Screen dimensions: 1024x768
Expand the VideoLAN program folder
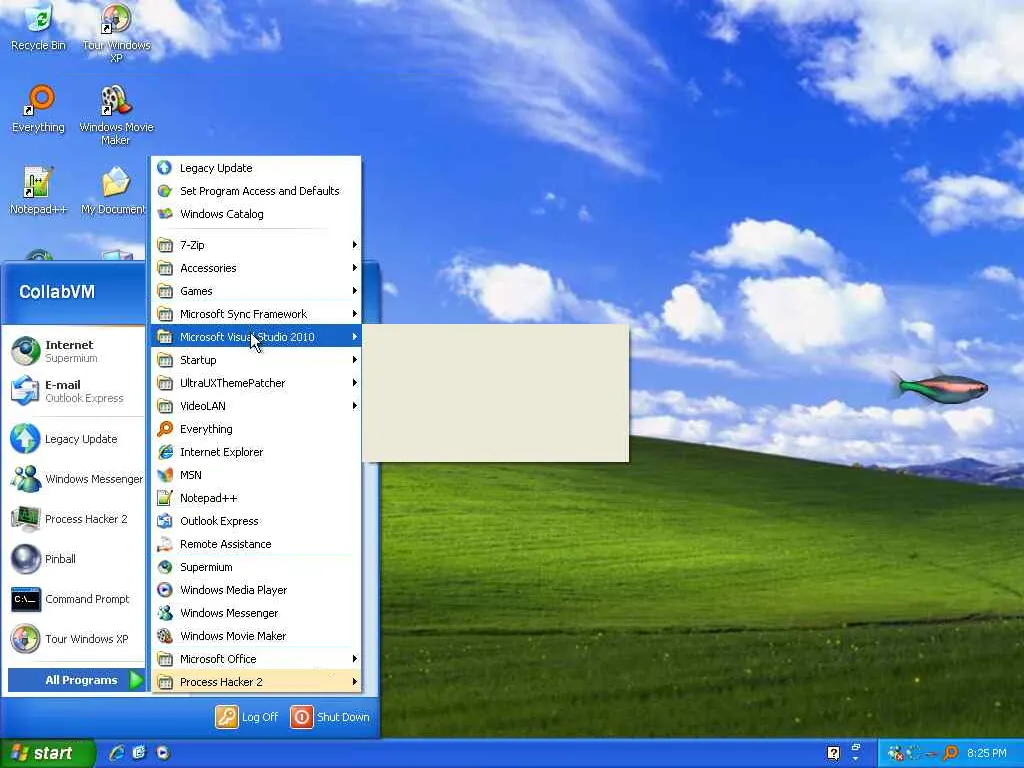[256, 406]
